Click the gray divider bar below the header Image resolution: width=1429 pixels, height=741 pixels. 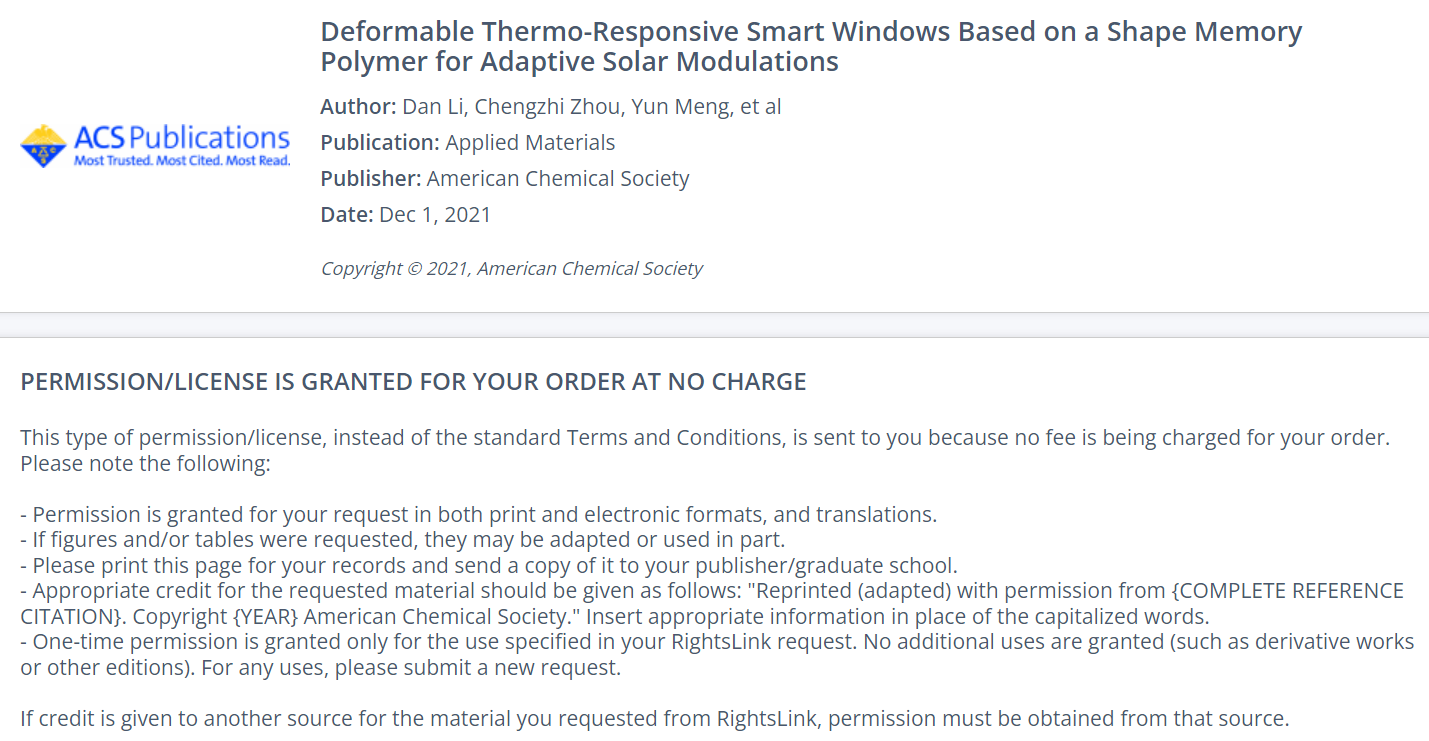pyautogui.click(x=714, y=325)
